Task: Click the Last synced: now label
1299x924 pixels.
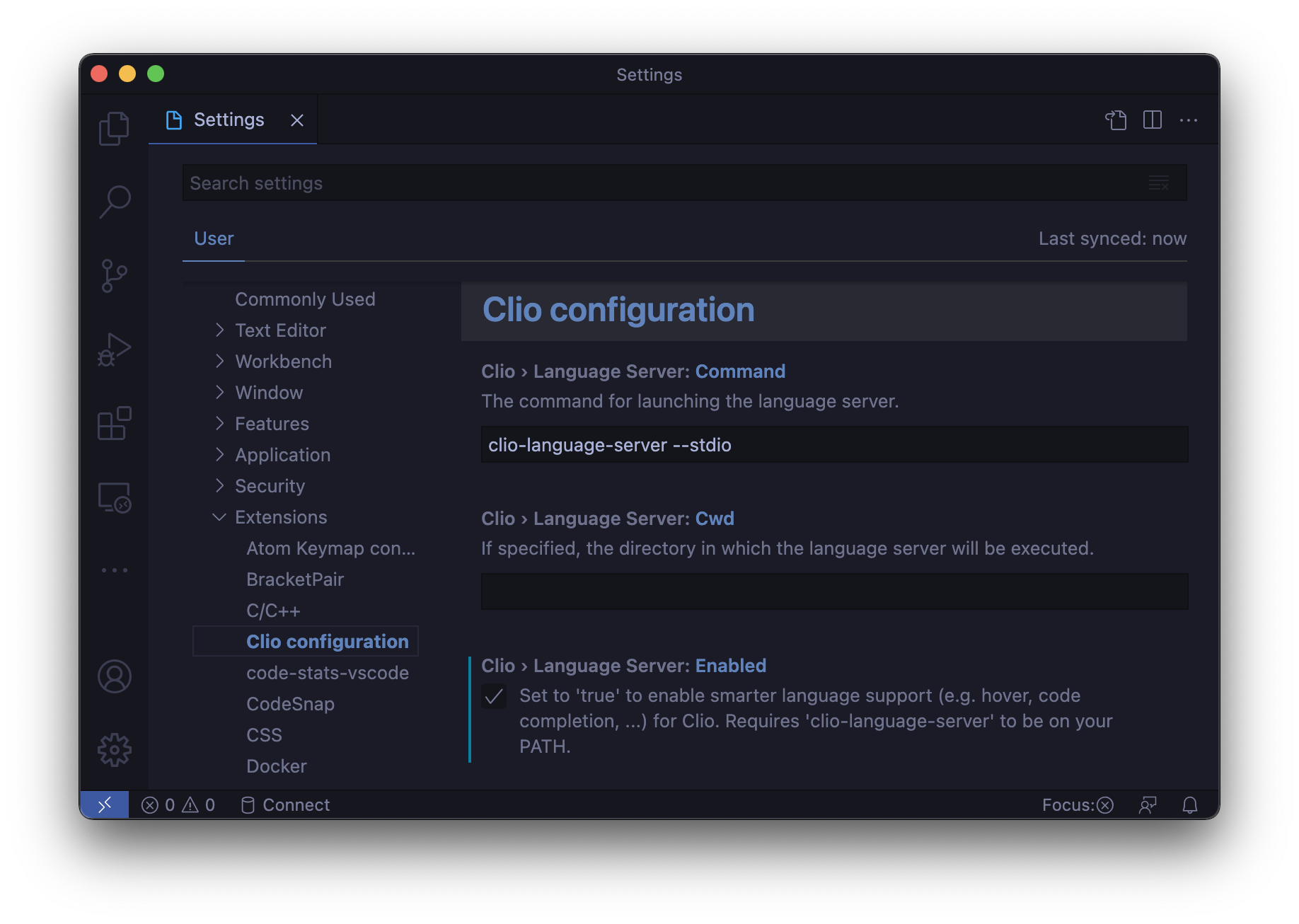Action: (1112, 239)
